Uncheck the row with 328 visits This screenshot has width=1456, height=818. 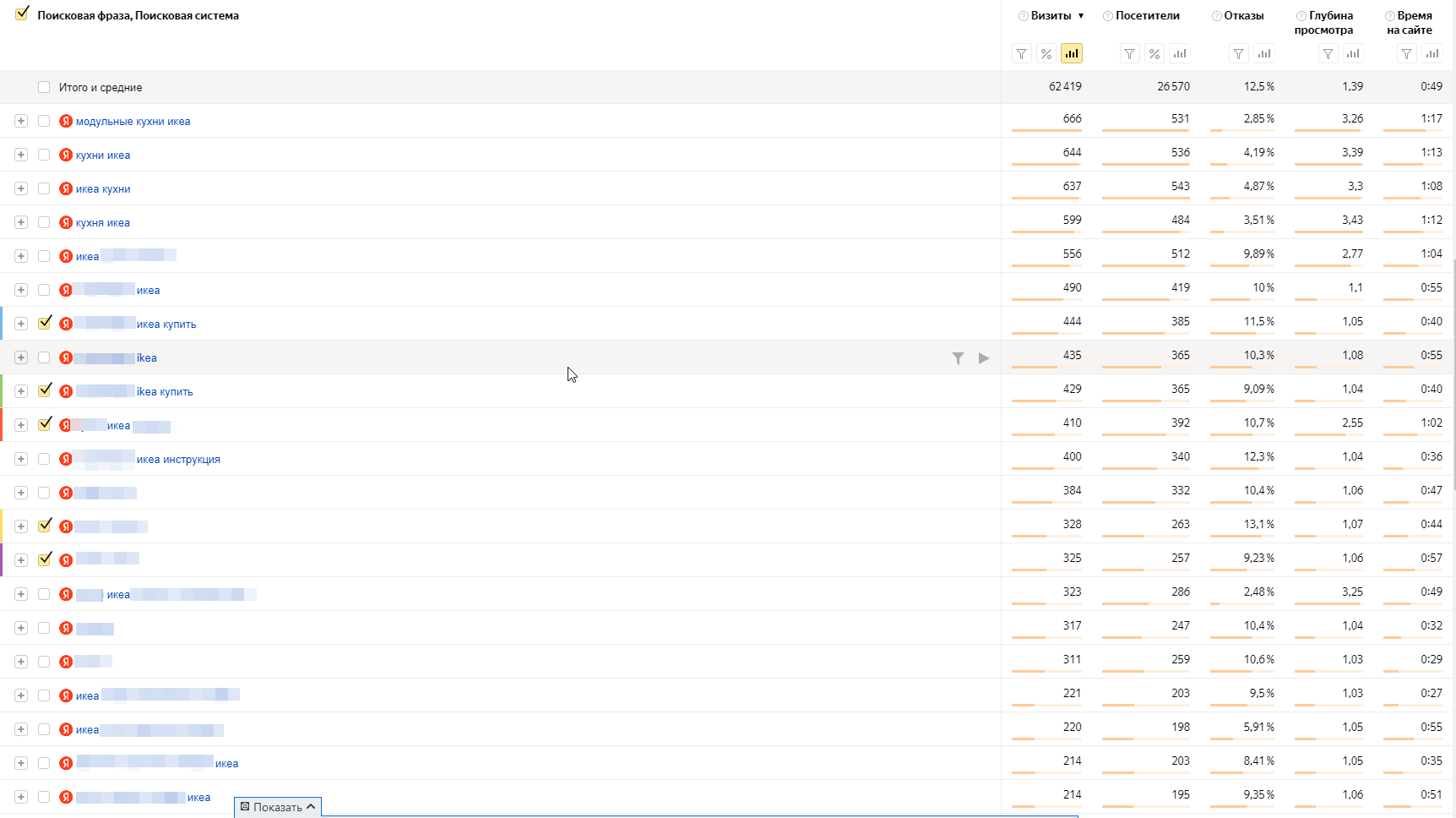click(45, 526)
